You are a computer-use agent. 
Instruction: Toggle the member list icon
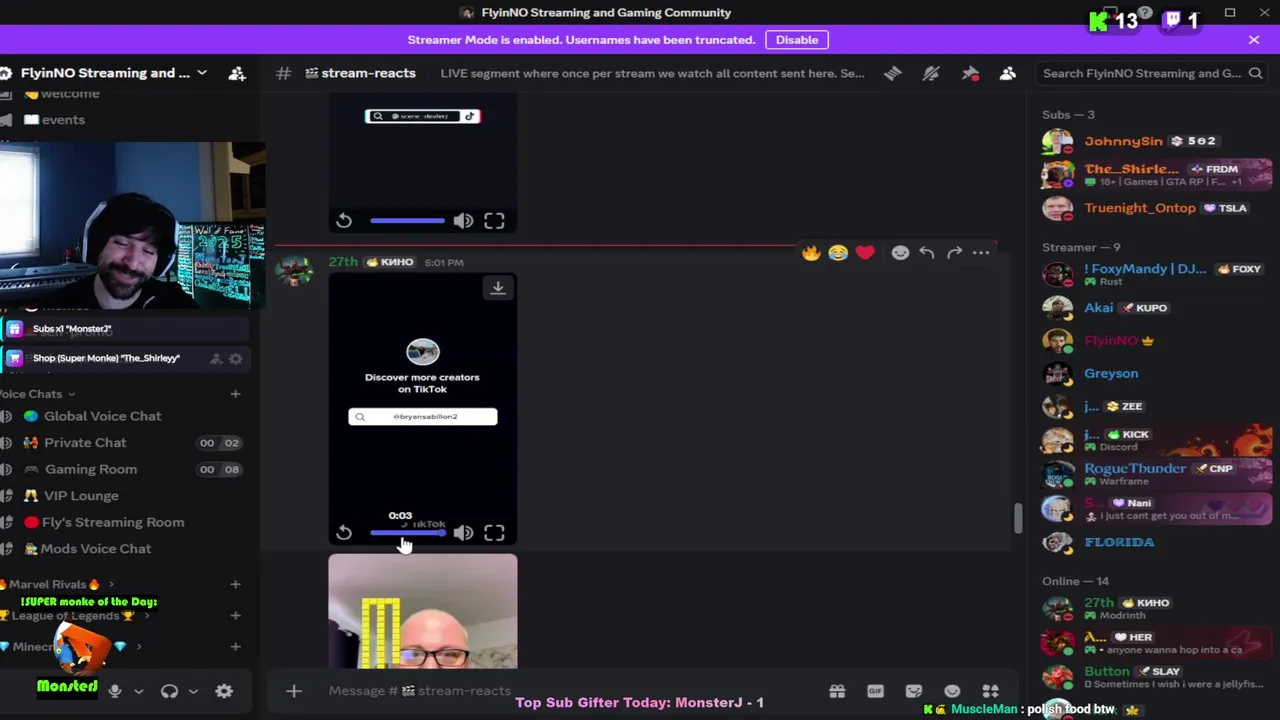pos(1008,73)
